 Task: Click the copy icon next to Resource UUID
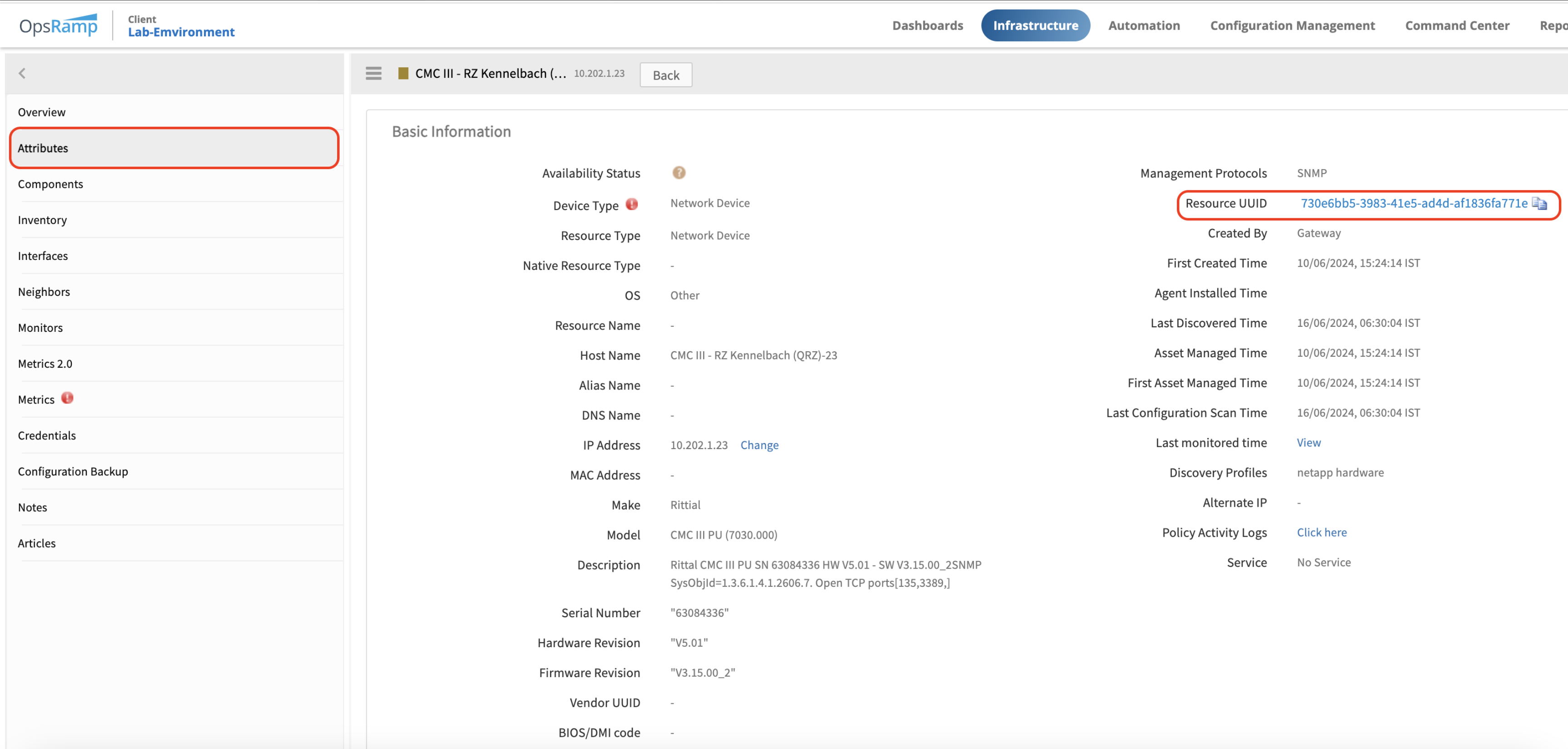click(1539, 204)
